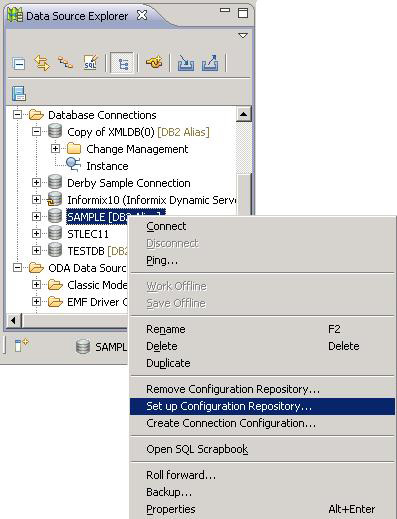Select Informix10 connection item
Viewport: 397px width, 519px height.
point(152,200)
